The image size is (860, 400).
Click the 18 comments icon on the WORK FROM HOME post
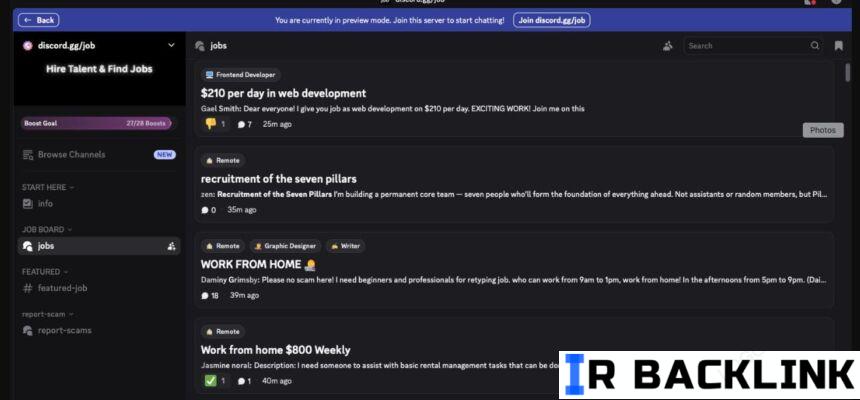click(210, 296)
